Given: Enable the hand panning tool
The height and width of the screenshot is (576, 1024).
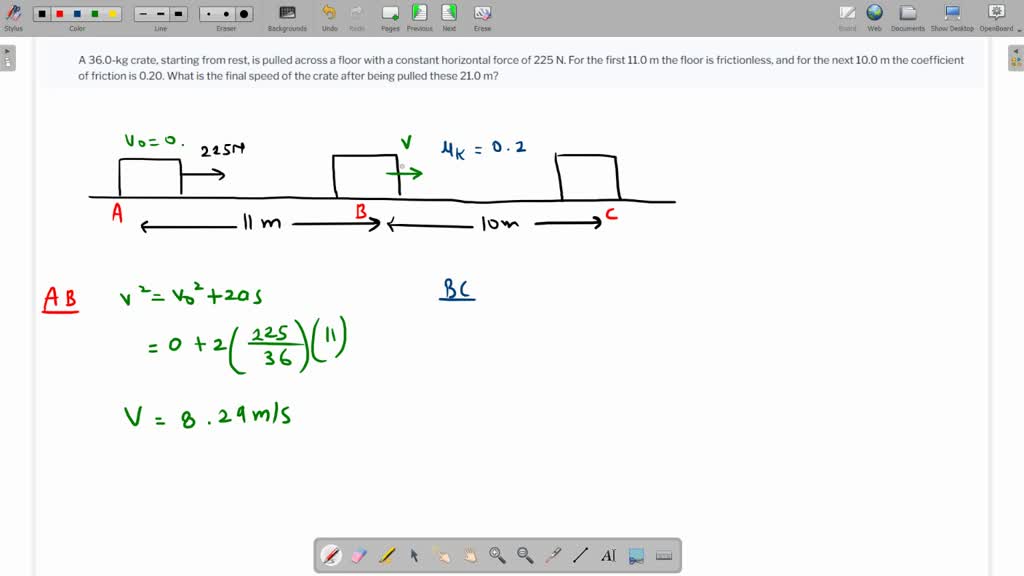Looking at the screenshot, I should 470,555.
